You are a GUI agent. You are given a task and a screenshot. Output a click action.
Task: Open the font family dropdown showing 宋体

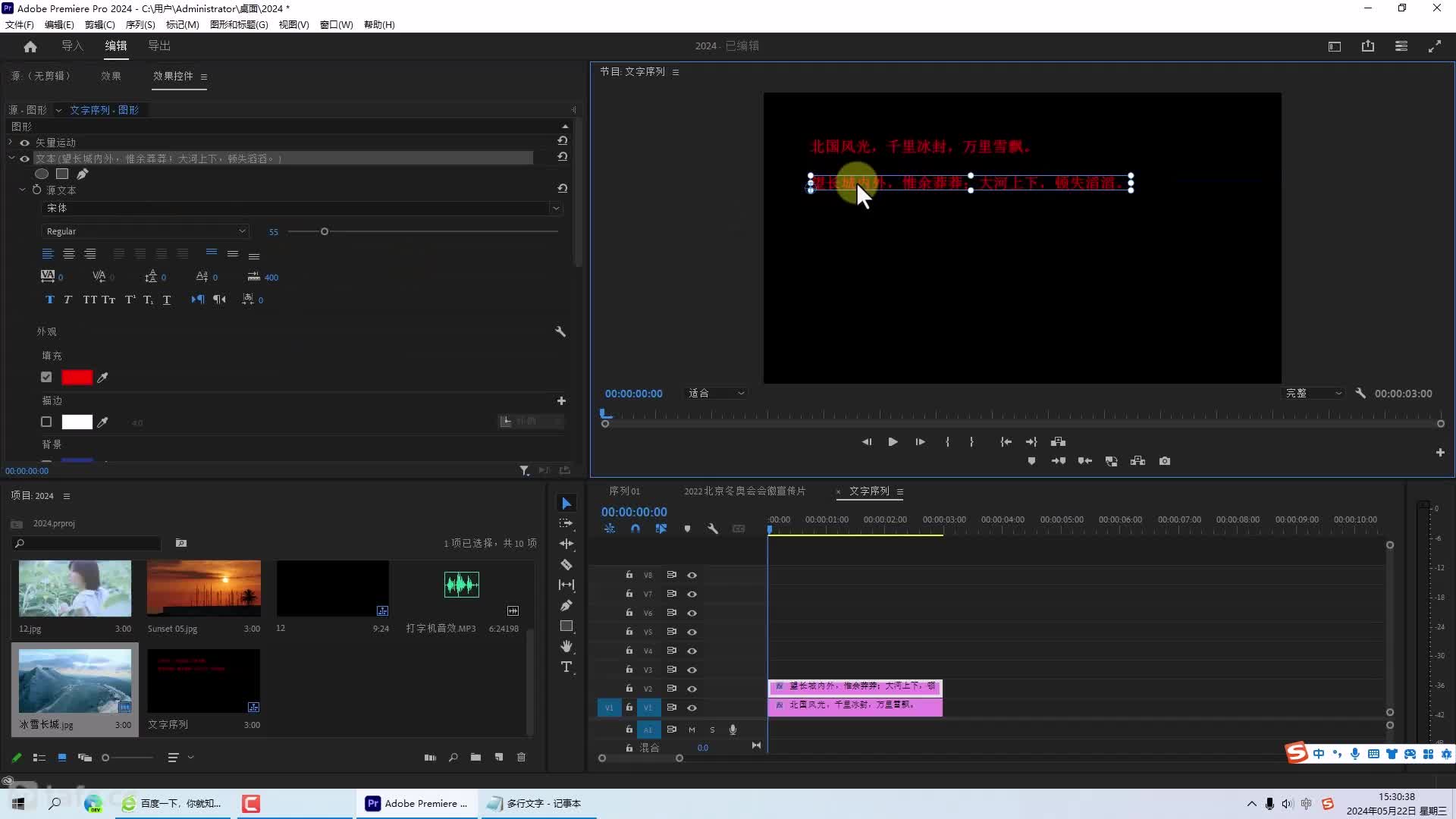pos(301,208)
